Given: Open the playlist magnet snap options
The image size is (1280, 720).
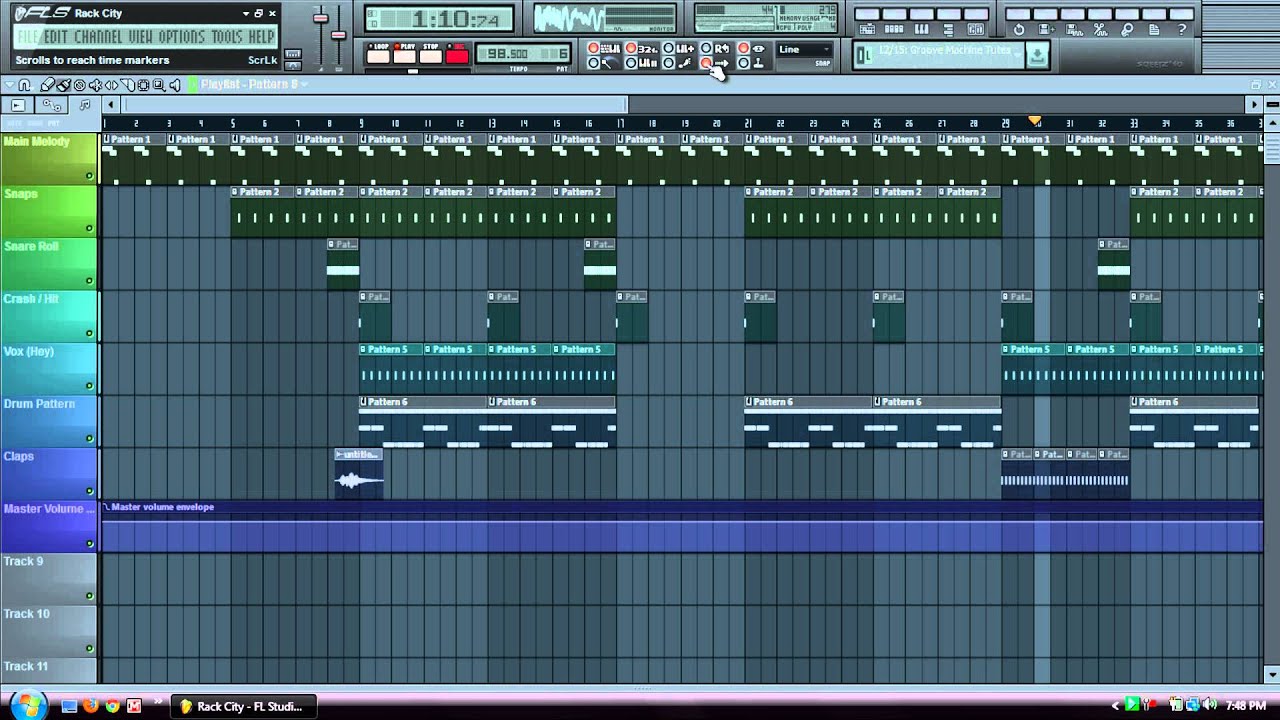Looking at the screenshot, I should [25, 85].
